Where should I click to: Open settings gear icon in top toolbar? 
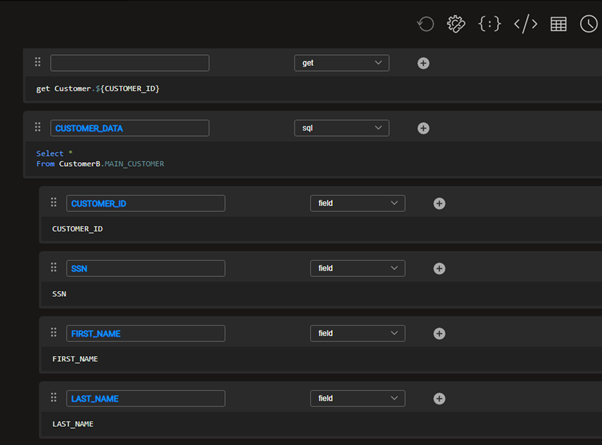(x=456, y=24)
